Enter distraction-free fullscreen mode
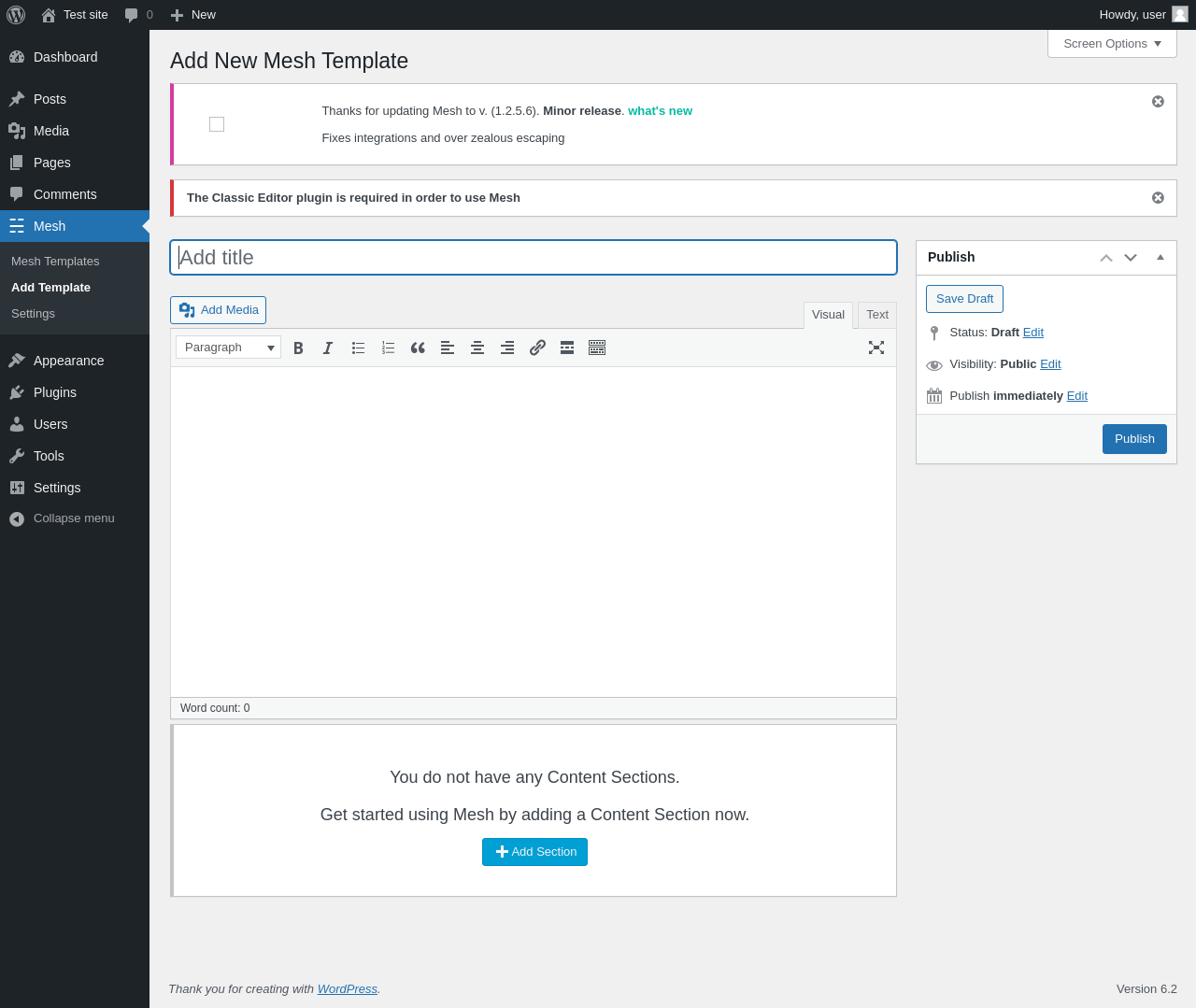The width and height of the screenshot is (1196, 1008). (x=876, y=348)
